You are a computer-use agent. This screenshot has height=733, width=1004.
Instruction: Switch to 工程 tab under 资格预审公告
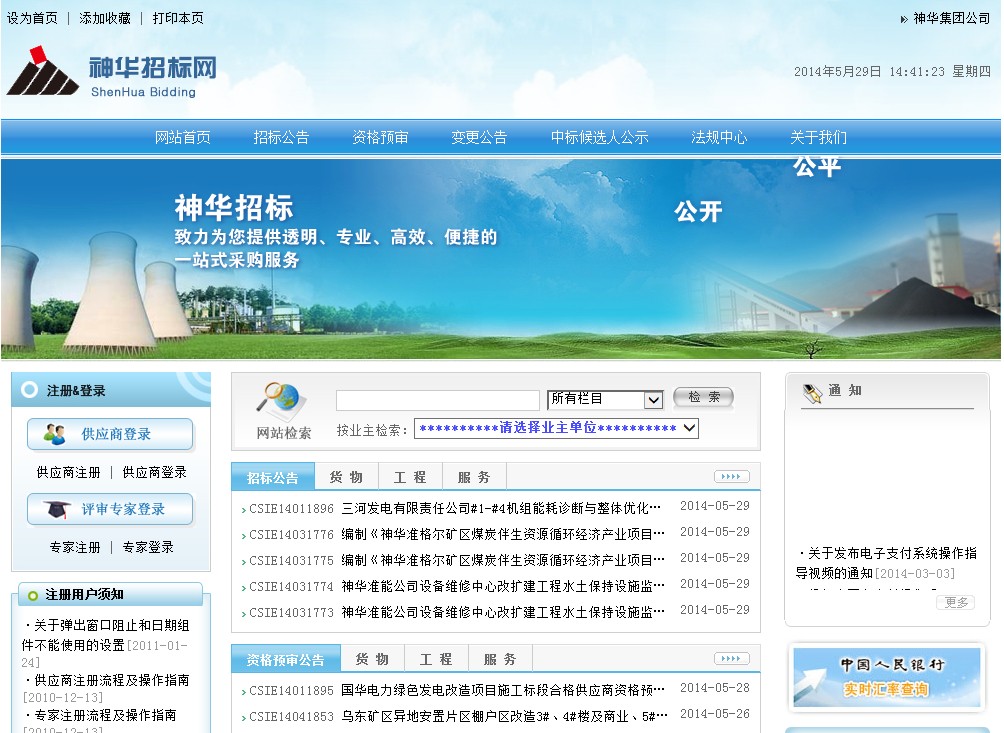436,659
